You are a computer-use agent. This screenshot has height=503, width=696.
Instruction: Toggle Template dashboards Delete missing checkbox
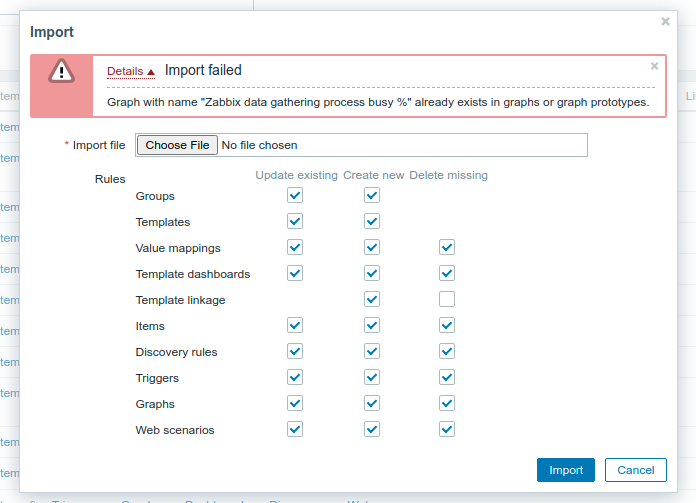tap(447, 273)
